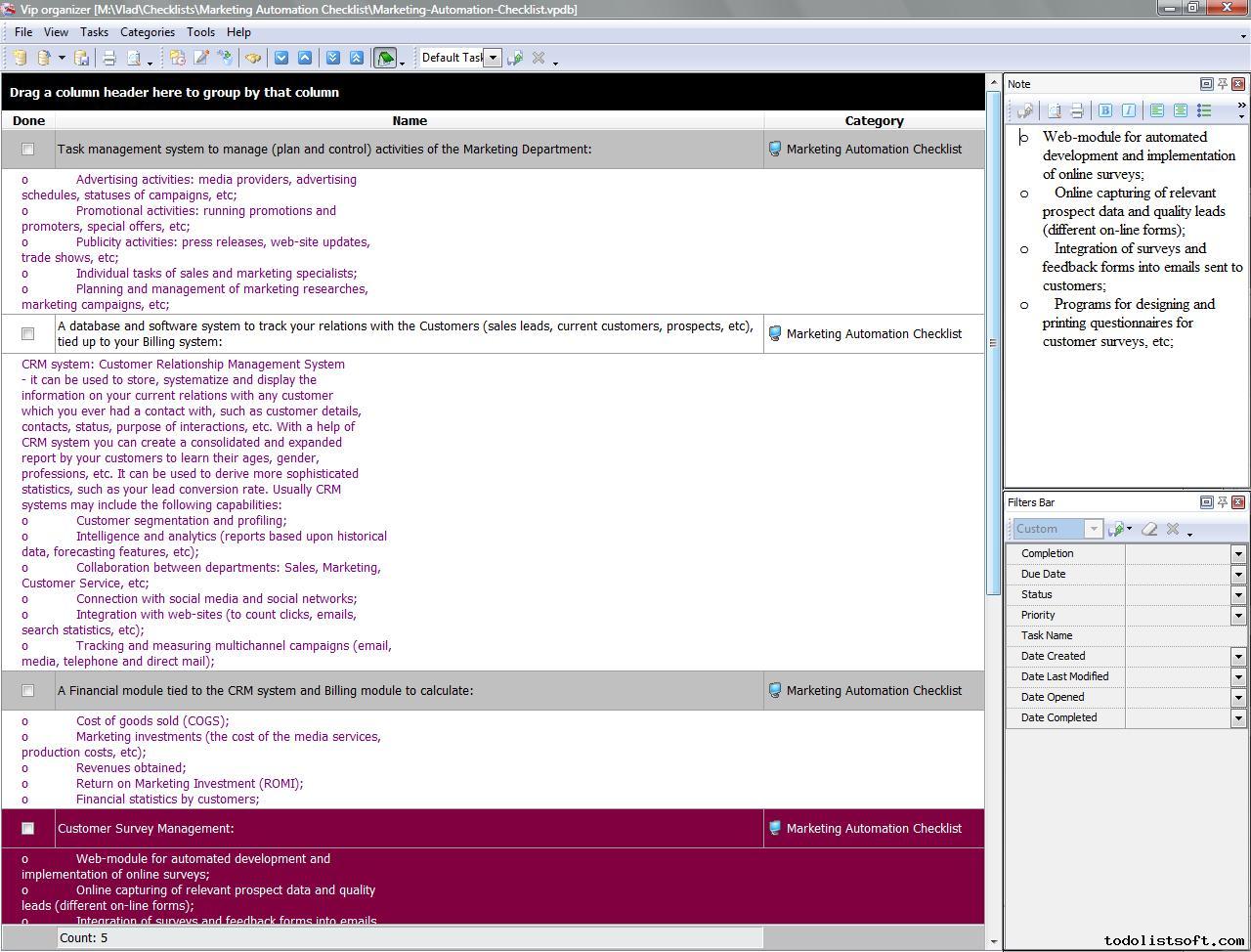Apply bullet list in Note toolbar
Image resolution: width=1251 pixels, height=952 pixels.
(x=1204, y=110)
